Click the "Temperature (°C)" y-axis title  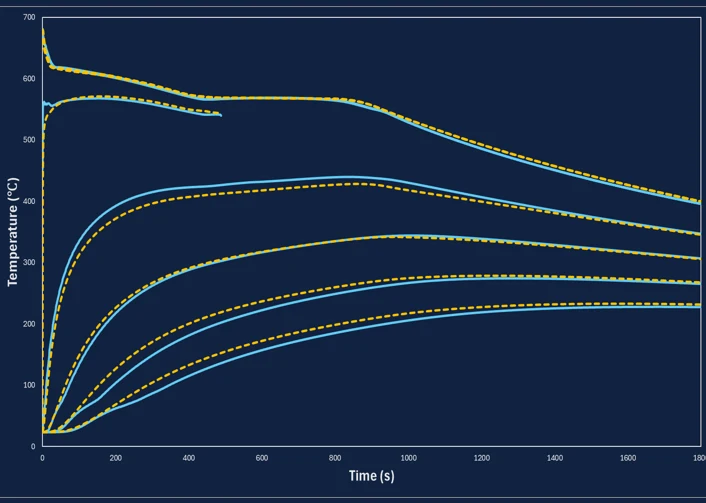(13, 231)
